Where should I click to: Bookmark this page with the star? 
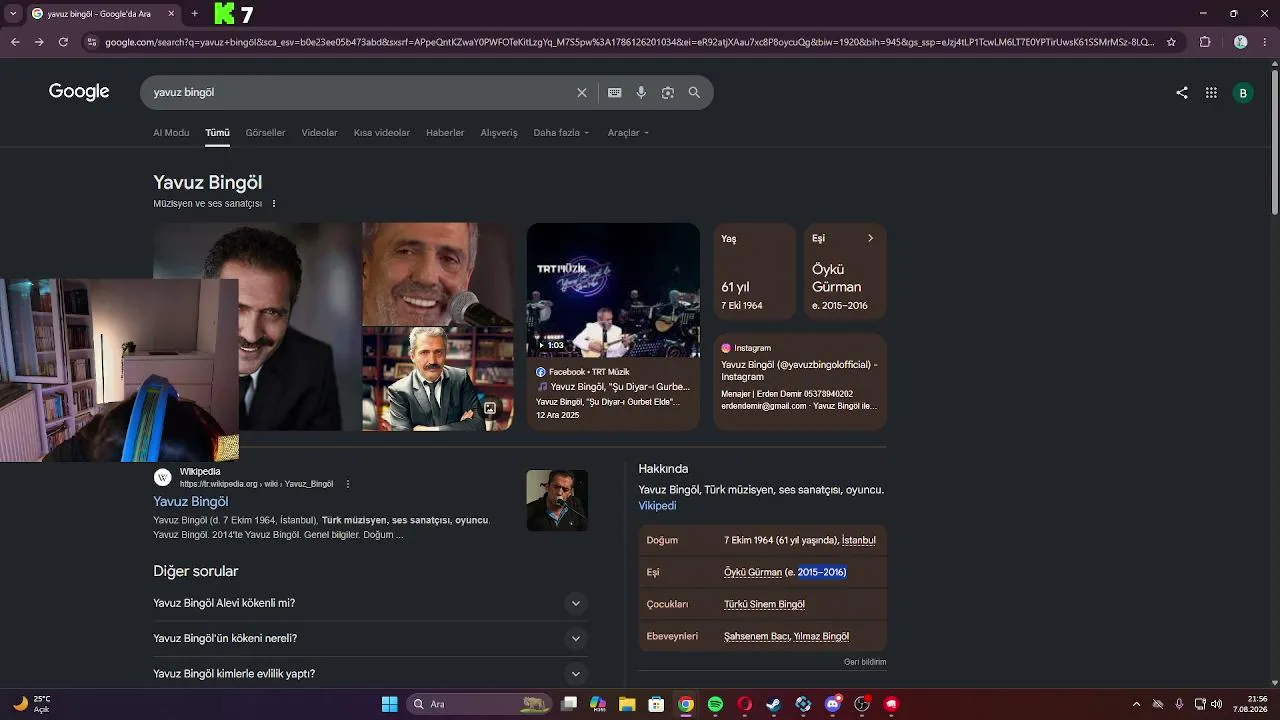1172,42
